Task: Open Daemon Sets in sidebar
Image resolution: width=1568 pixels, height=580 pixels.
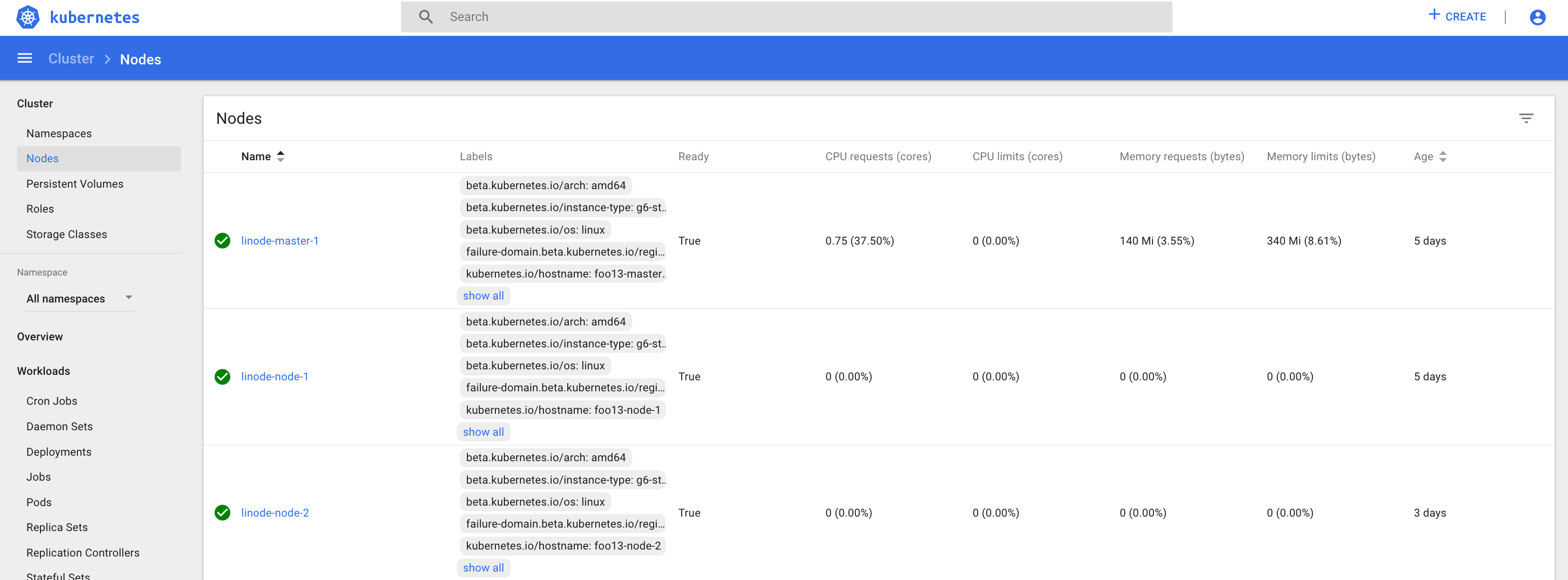Action: point(59,427)
